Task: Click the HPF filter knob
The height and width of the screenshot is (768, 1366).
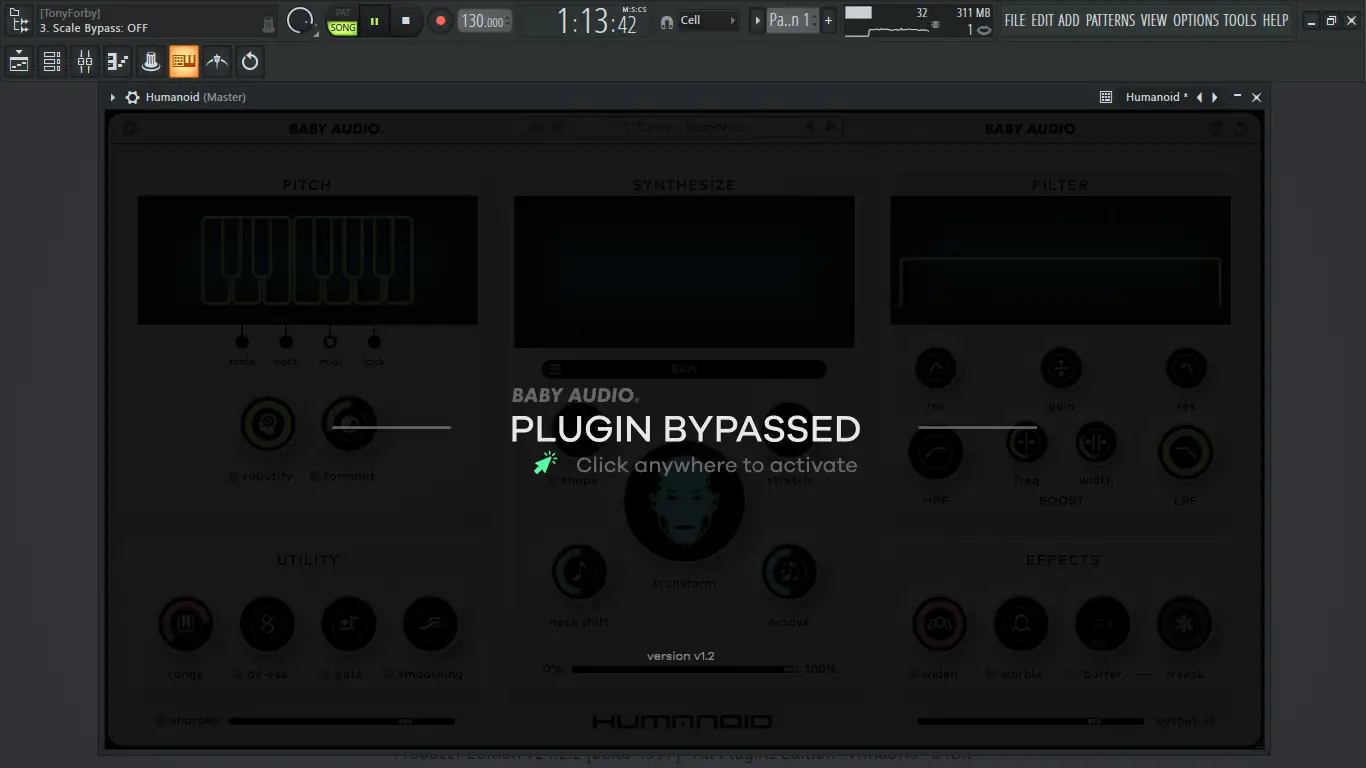Action: point(935,453)
